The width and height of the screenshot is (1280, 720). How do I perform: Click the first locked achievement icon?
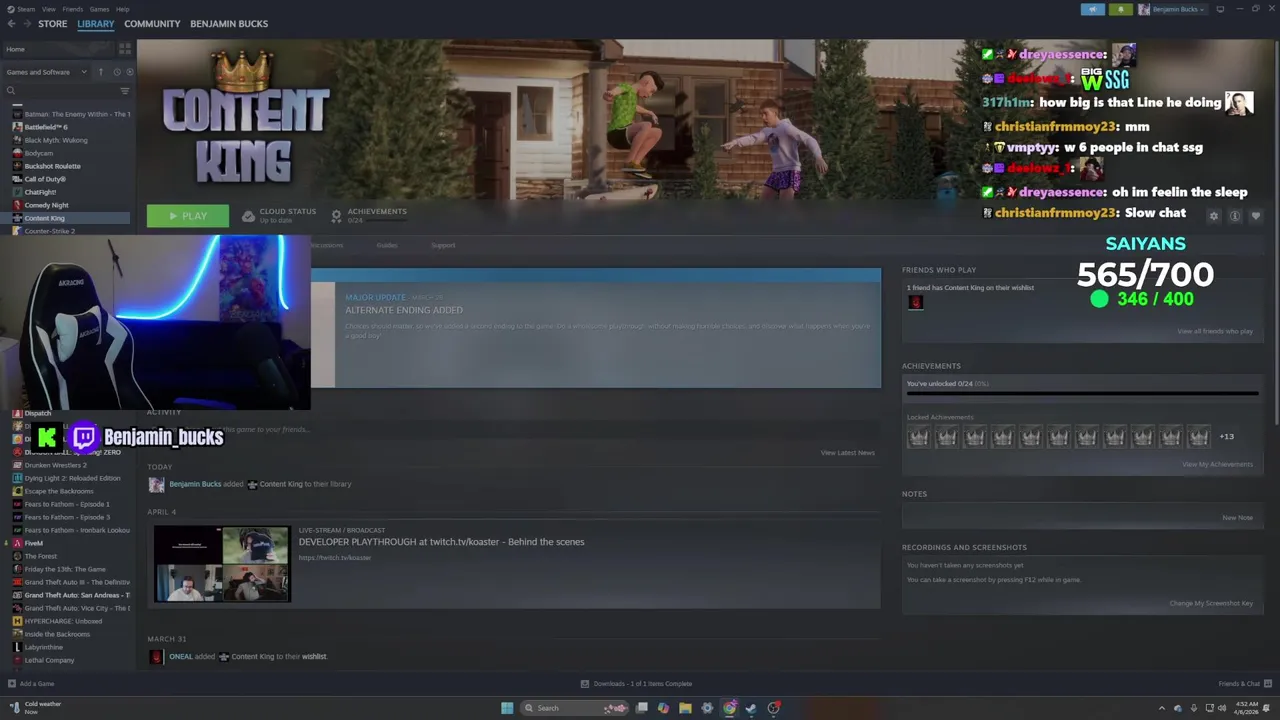click(x=919, y=437)
